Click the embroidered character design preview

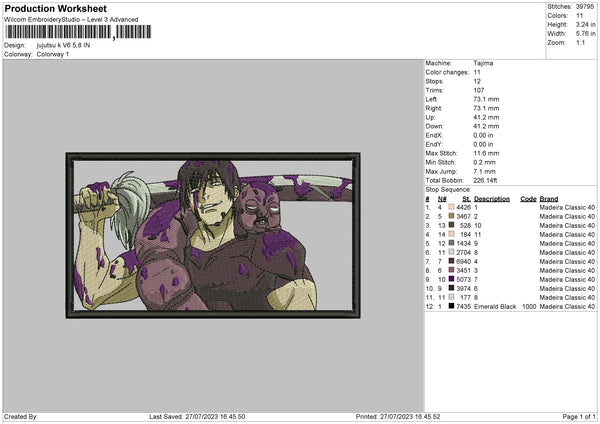213,235
